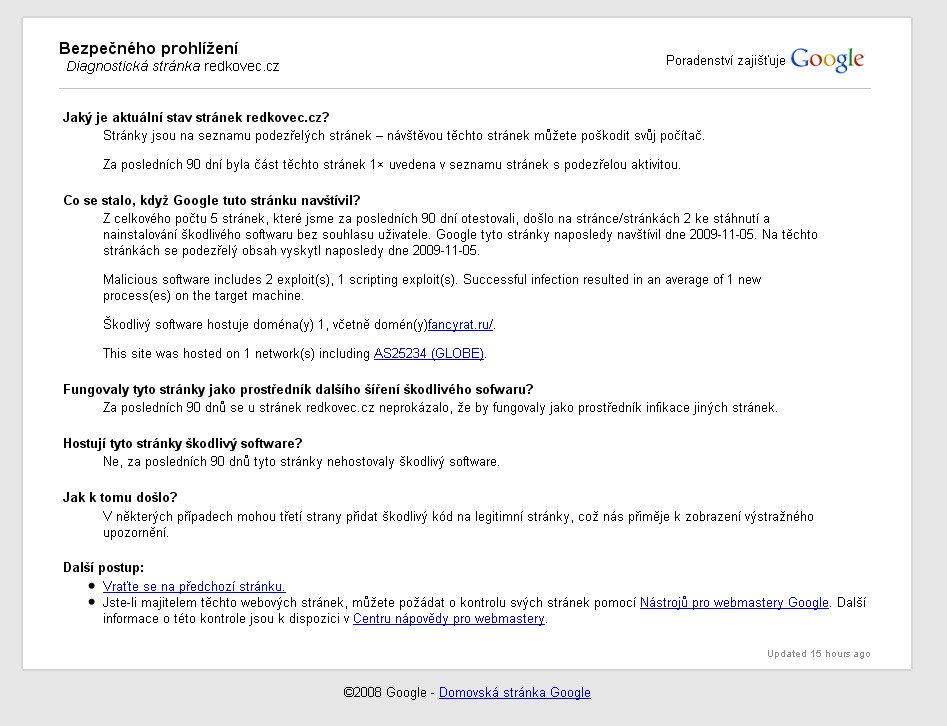Click the 'Bezpečného prohlížení' page title
The image size is (947, 726).
point(149,48)
